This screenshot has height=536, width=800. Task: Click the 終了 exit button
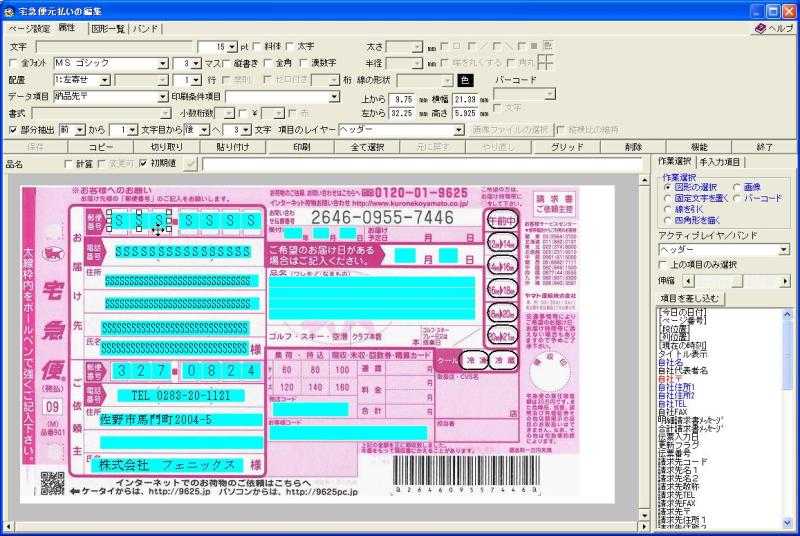(x=764, y=147)
